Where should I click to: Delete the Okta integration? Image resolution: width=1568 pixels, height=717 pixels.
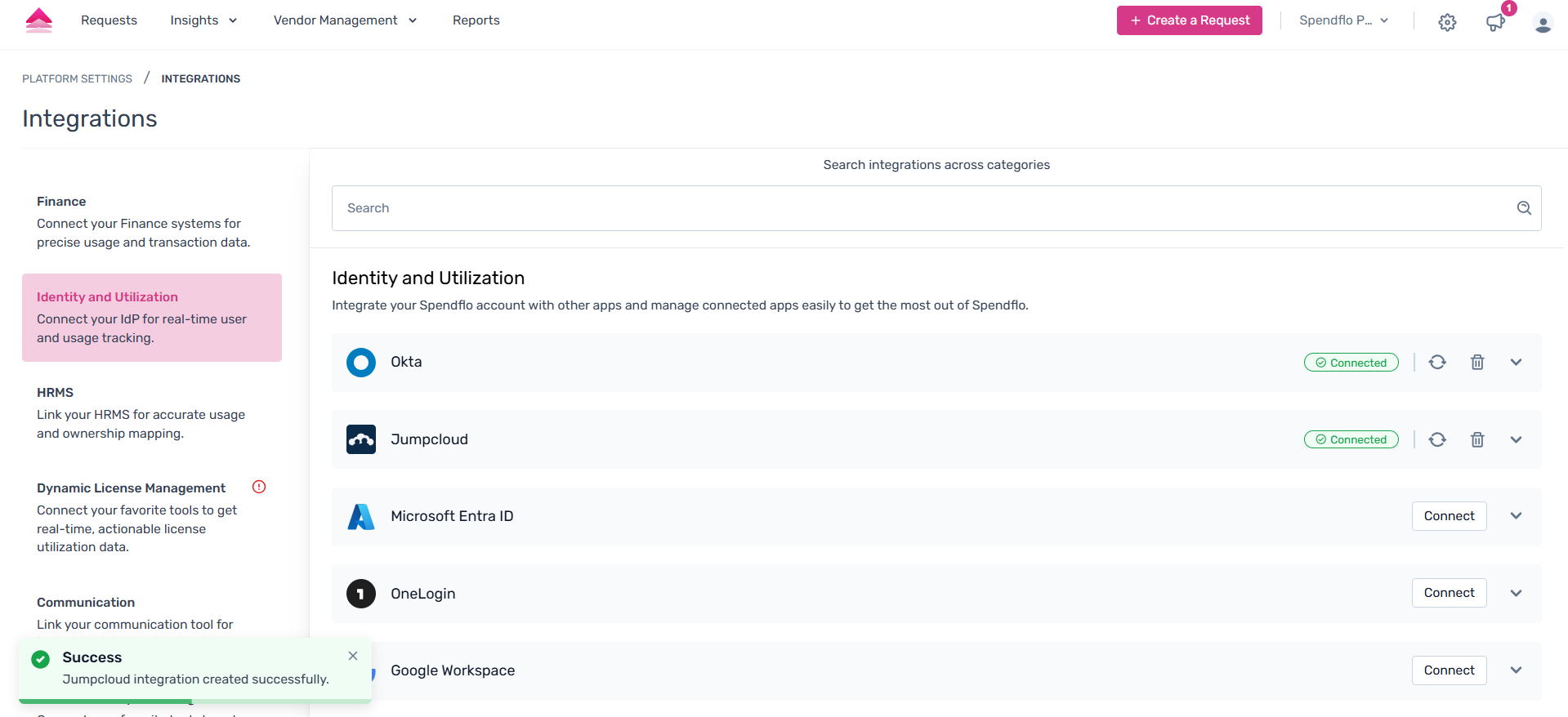tap(1477, 363)
